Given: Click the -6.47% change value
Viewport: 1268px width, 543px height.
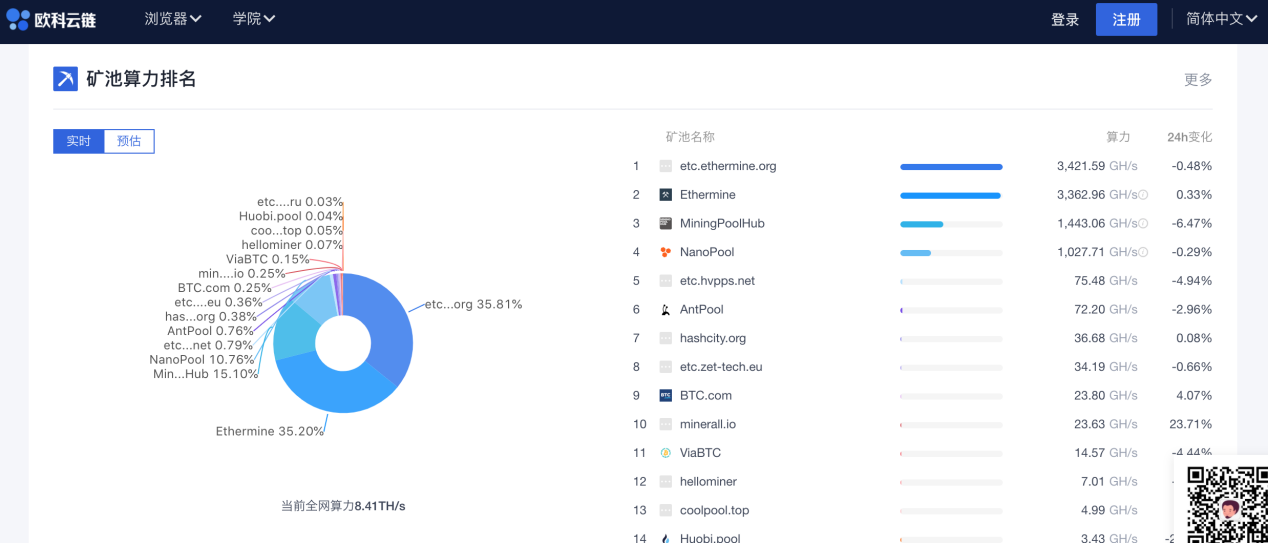Looking at the screenshot, I should point(1192,223).
